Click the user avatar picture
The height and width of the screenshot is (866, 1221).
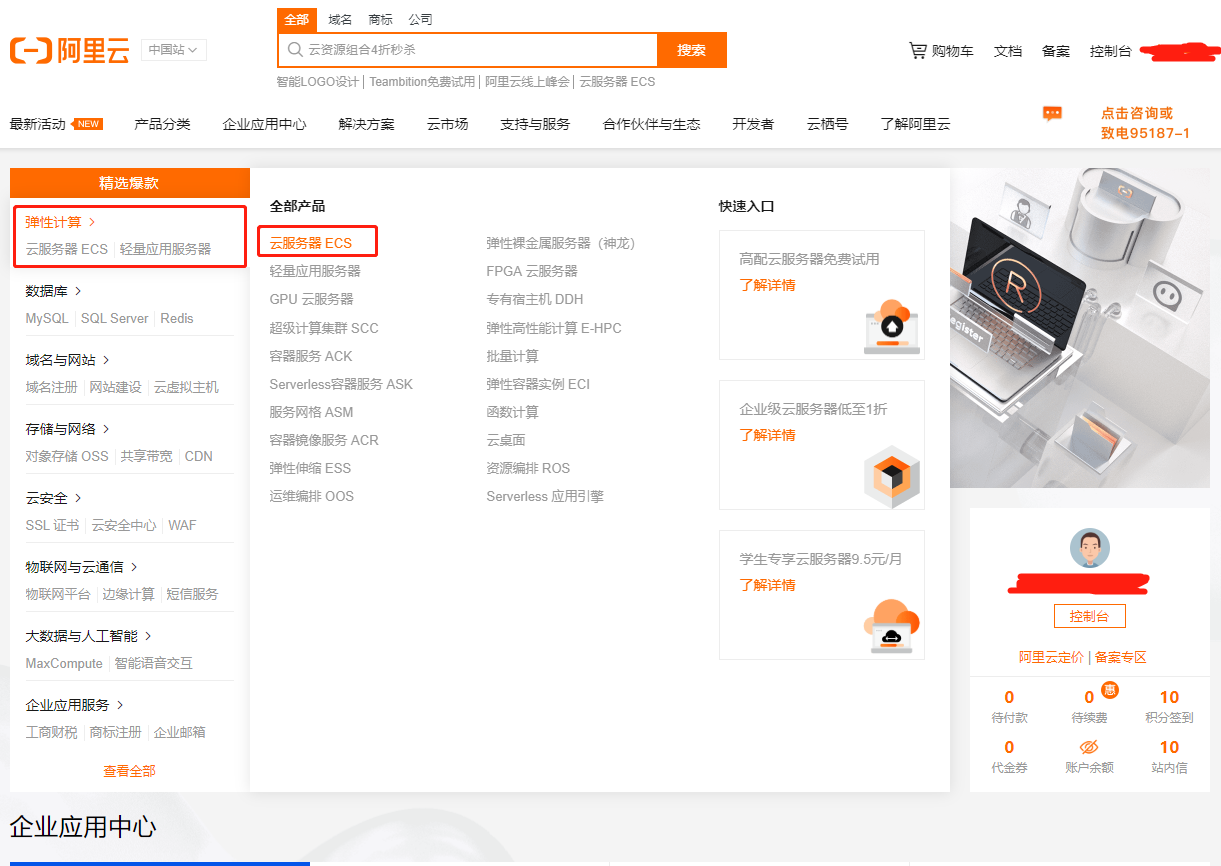point(1090,548)
